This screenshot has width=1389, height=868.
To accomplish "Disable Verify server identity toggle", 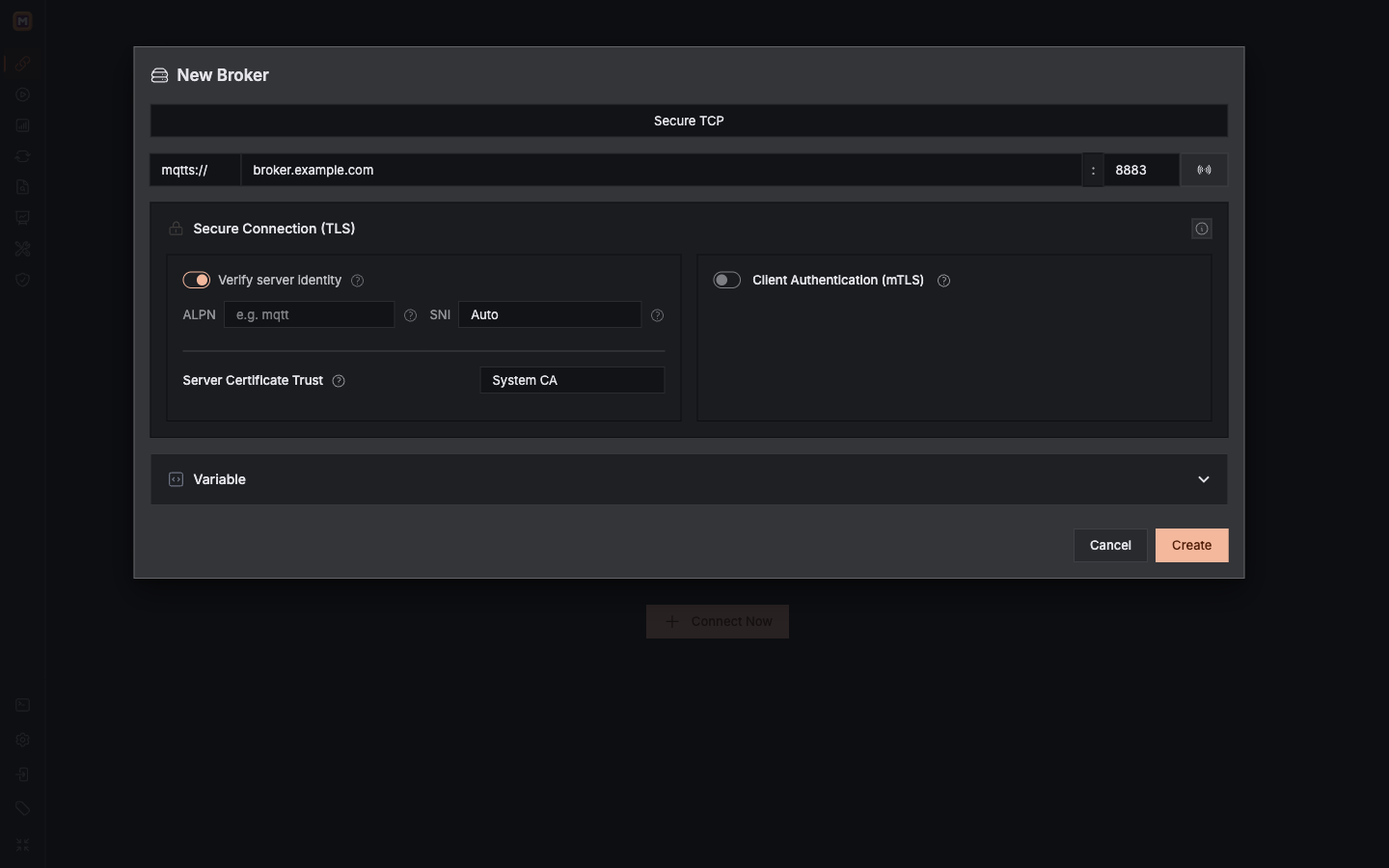I will (x=196, y=280).
